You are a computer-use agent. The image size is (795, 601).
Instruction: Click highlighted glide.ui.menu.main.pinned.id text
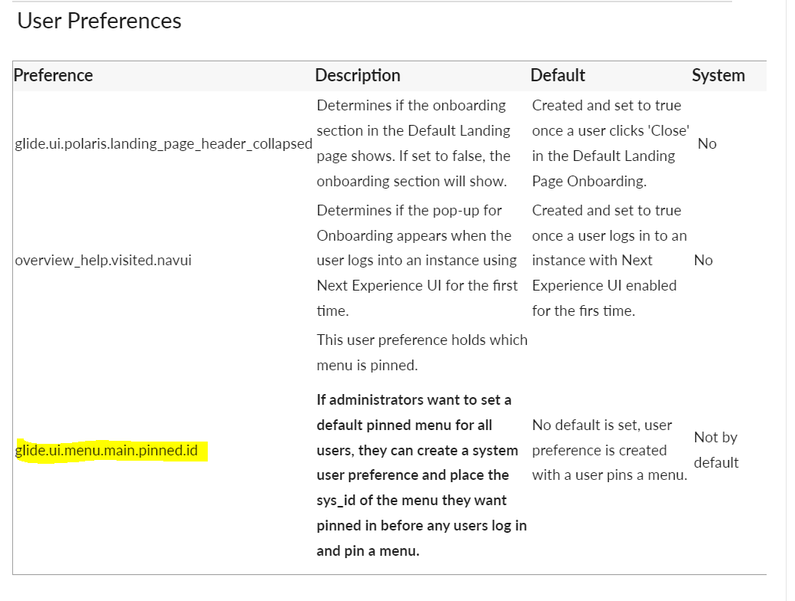(106, 450)
